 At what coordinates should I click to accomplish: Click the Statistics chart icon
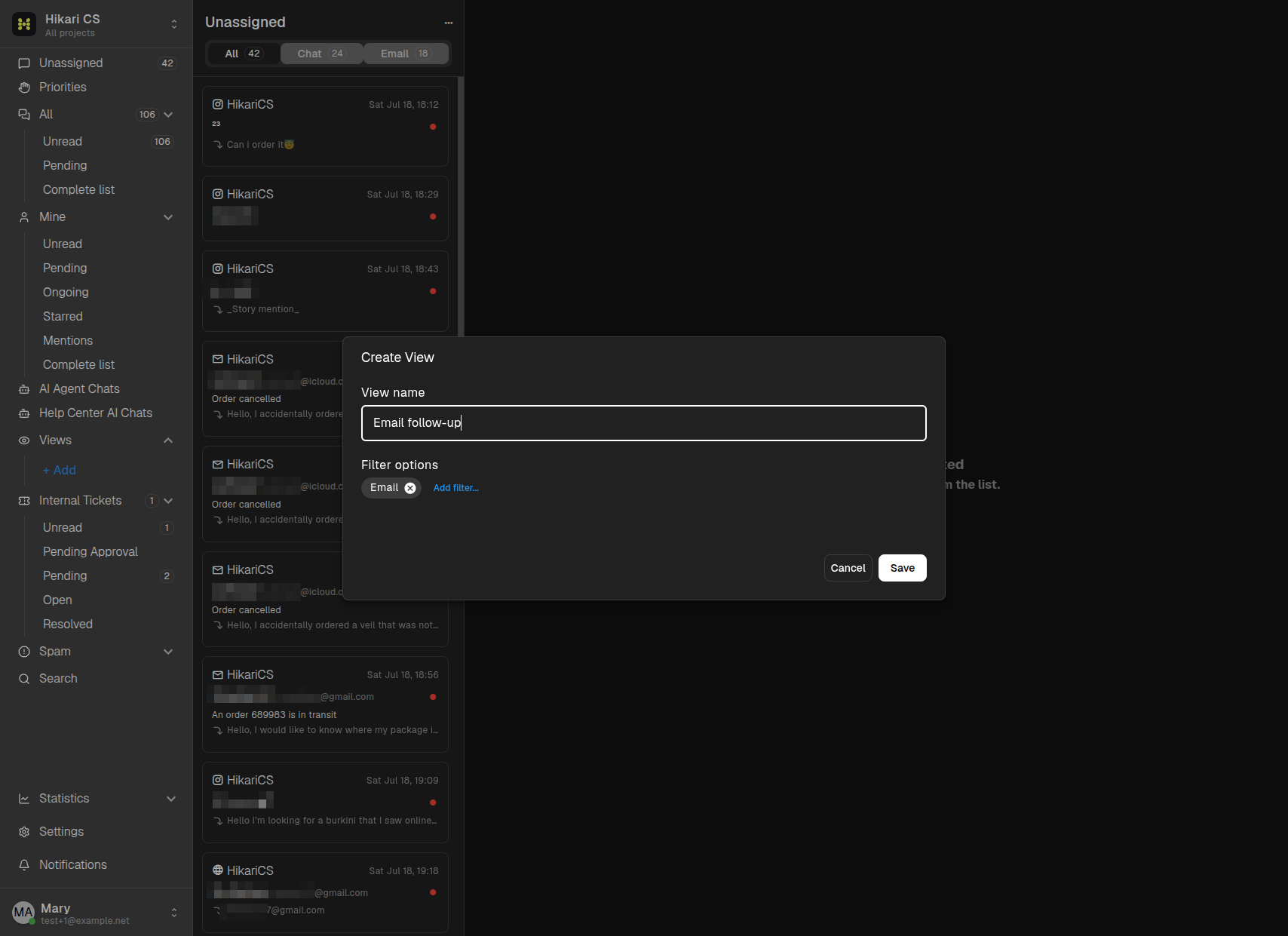click(24, 799)
